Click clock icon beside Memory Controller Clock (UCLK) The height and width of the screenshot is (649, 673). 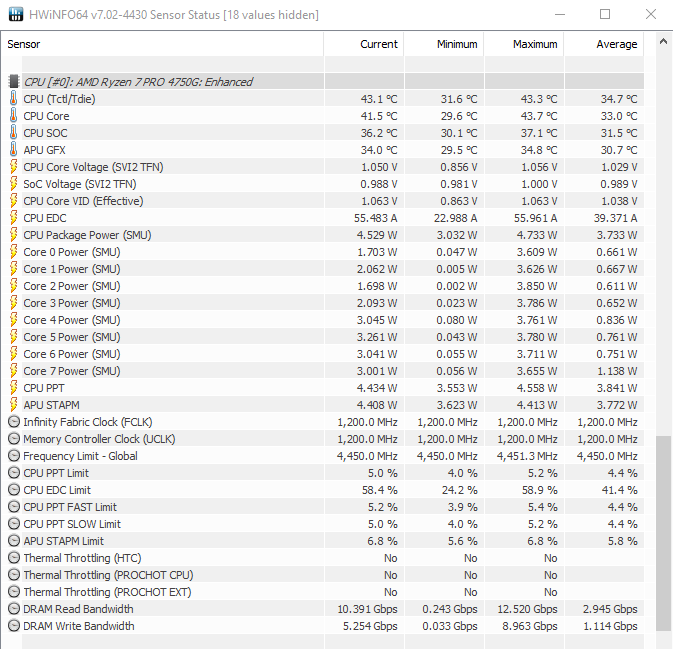[14, 439]
